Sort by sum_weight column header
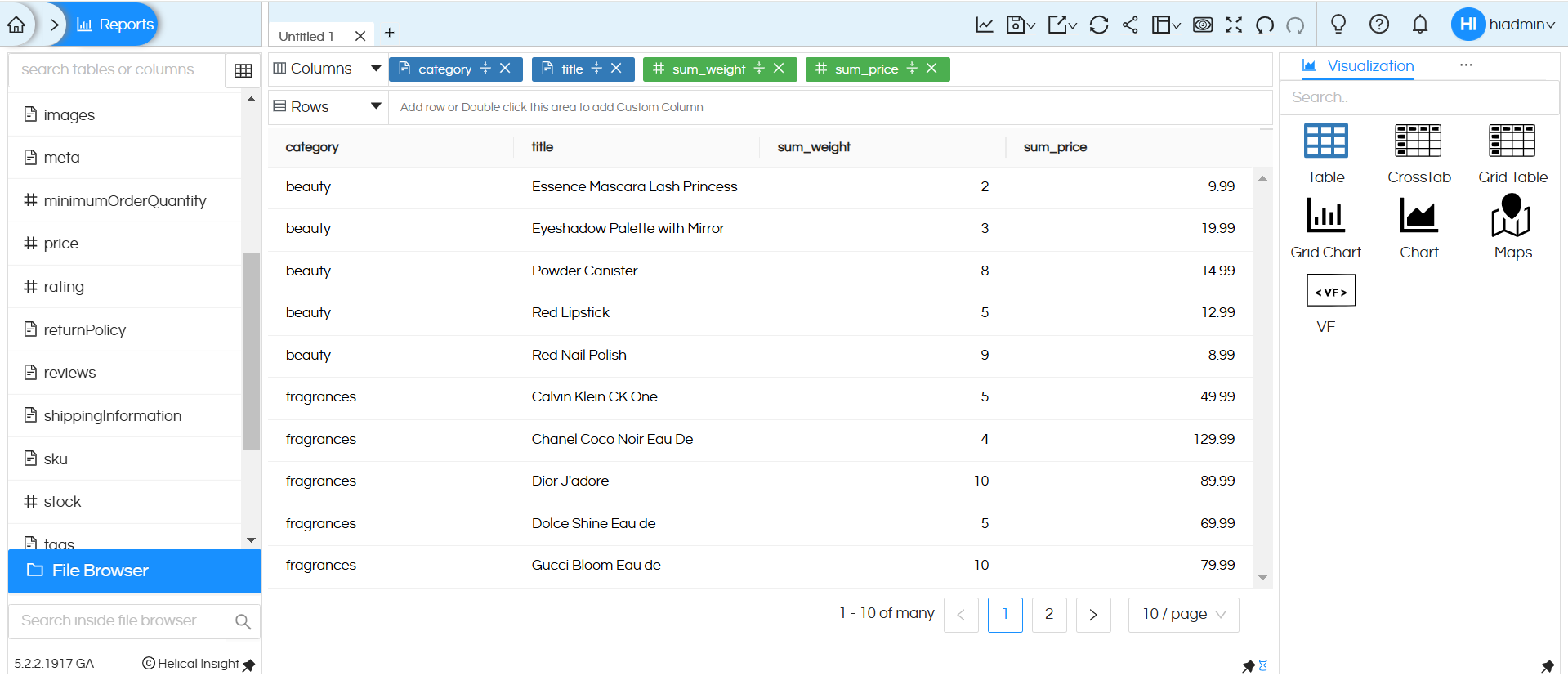Image resolution: width=1568 pixels, height=676 pixels. click(814, 147)
